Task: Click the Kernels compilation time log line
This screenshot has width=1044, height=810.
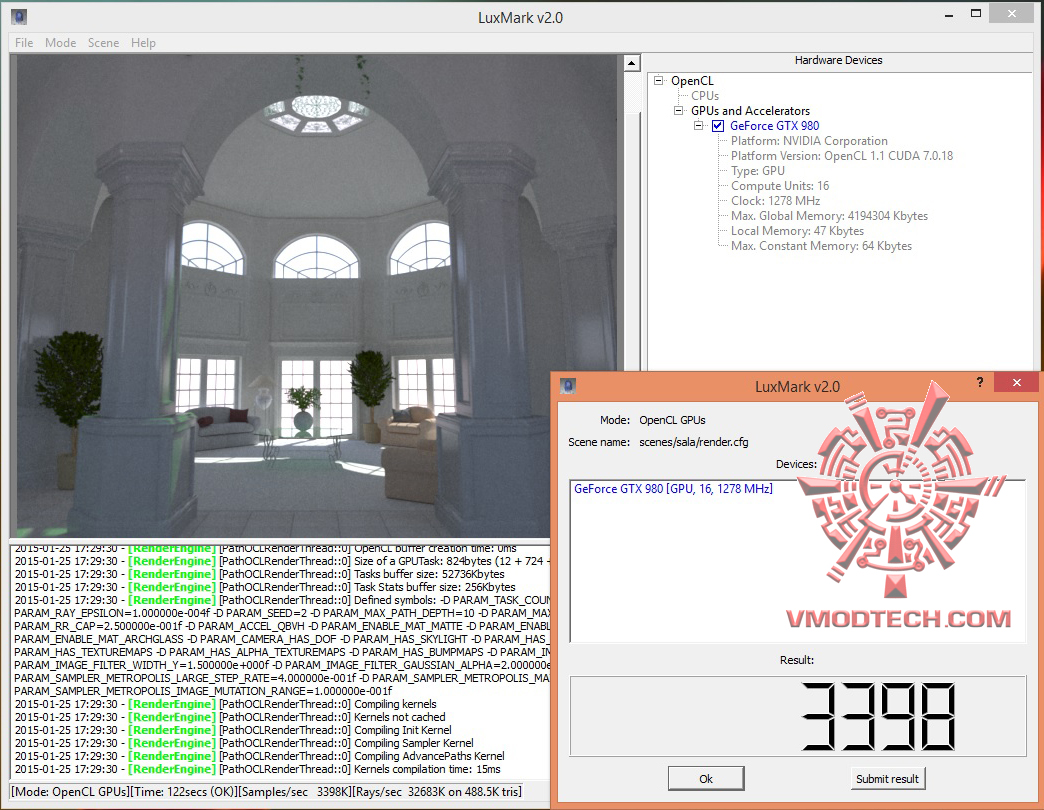Action: pyautogui.click(x=258, y=769)
